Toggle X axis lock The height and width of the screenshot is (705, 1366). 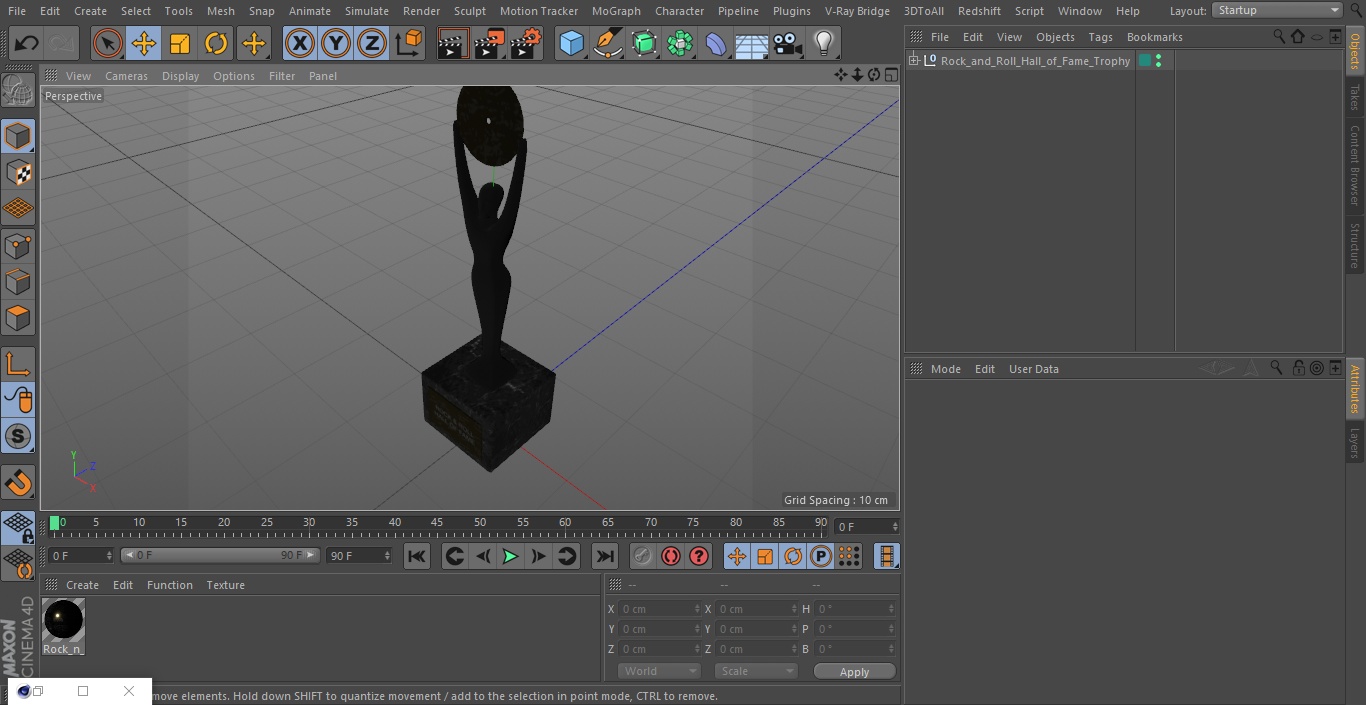[300, 43]
